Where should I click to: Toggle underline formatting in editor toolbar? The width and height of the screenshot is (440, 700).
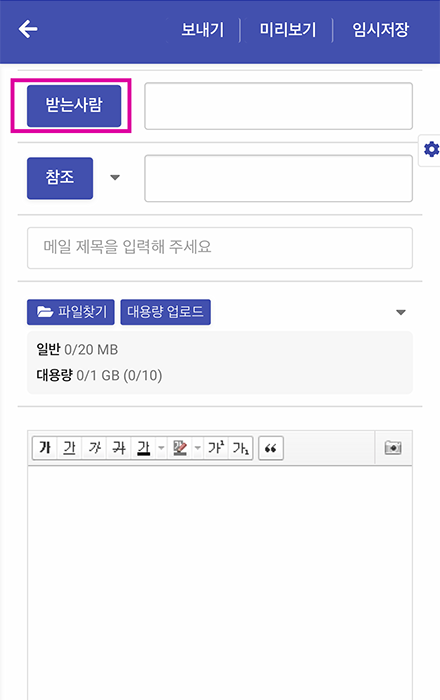(69, 448)
